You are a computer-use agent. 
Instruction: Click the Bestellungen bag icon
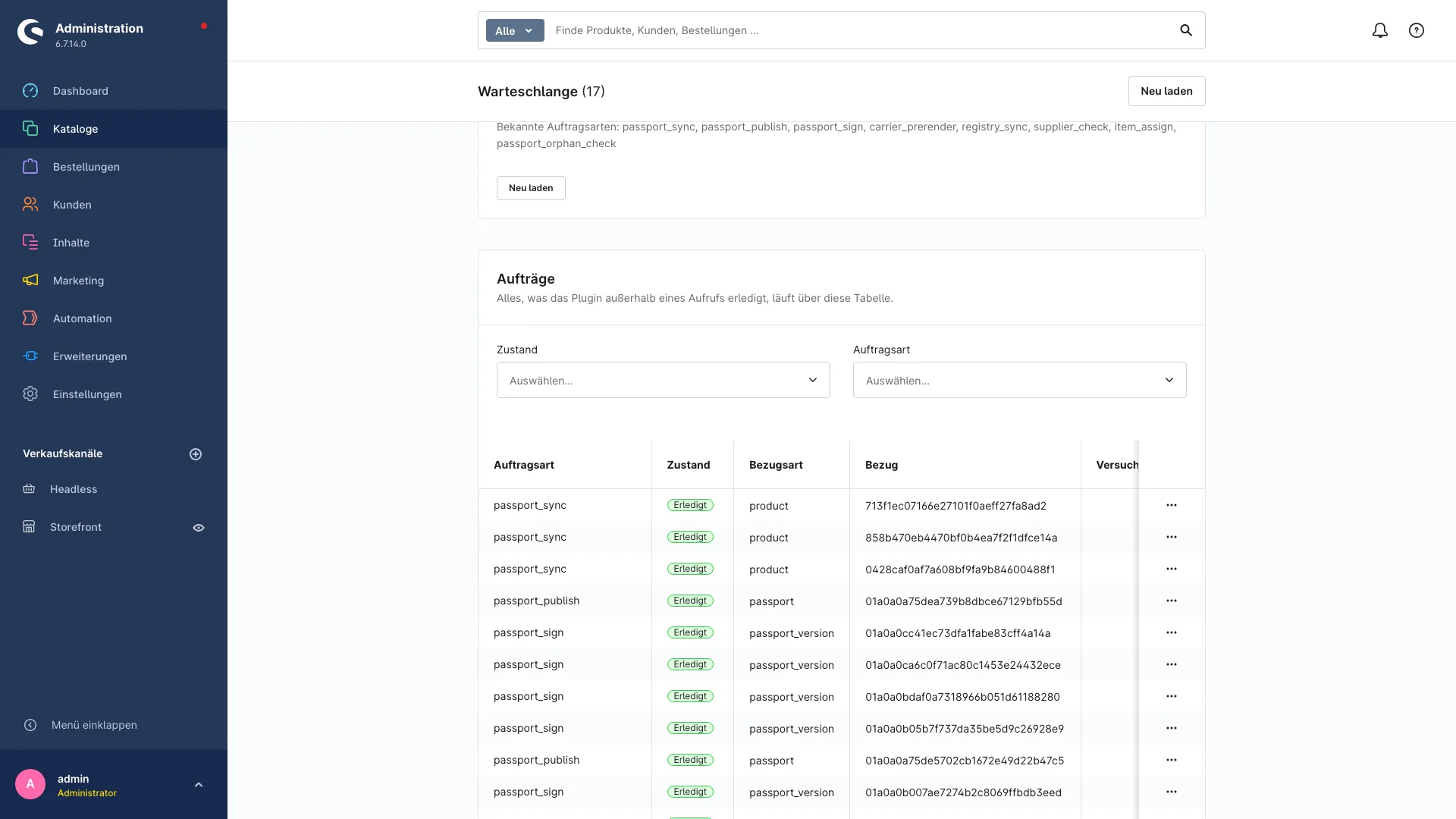pos(30,167)
